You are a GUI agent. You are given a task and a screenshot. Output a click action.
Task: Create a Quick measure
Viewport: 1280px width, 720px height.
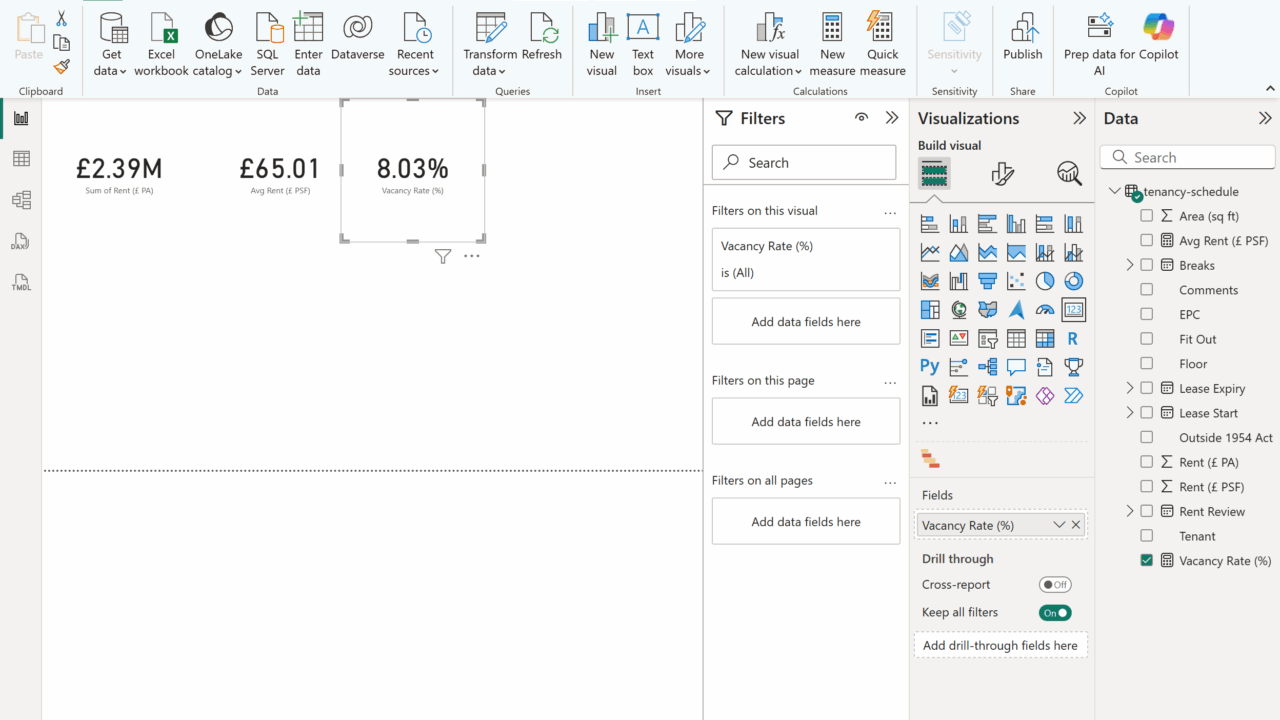point(882,45)
